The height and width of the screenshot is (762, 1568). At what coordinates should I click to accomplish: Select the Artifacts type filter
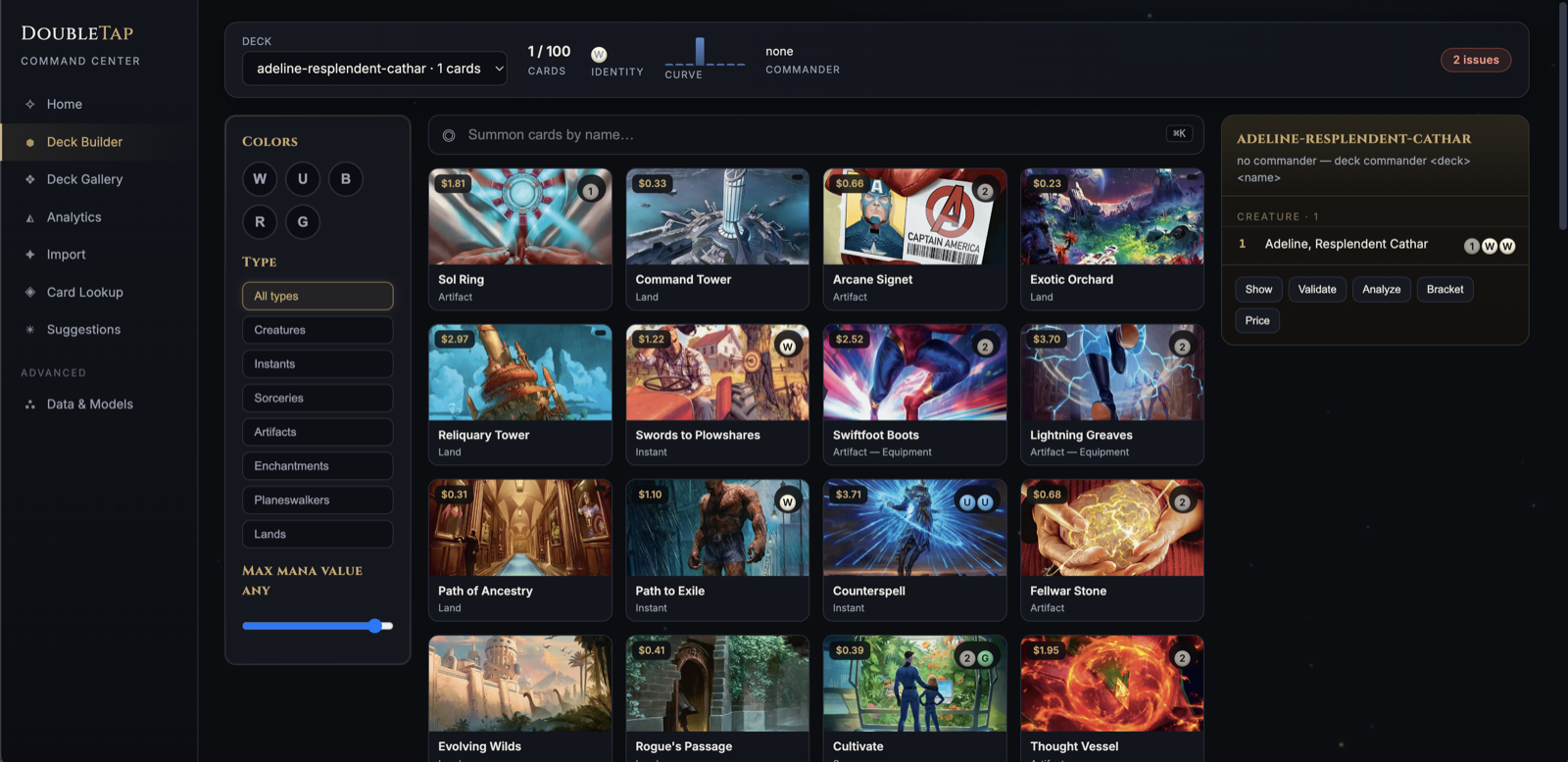(318, 432)
